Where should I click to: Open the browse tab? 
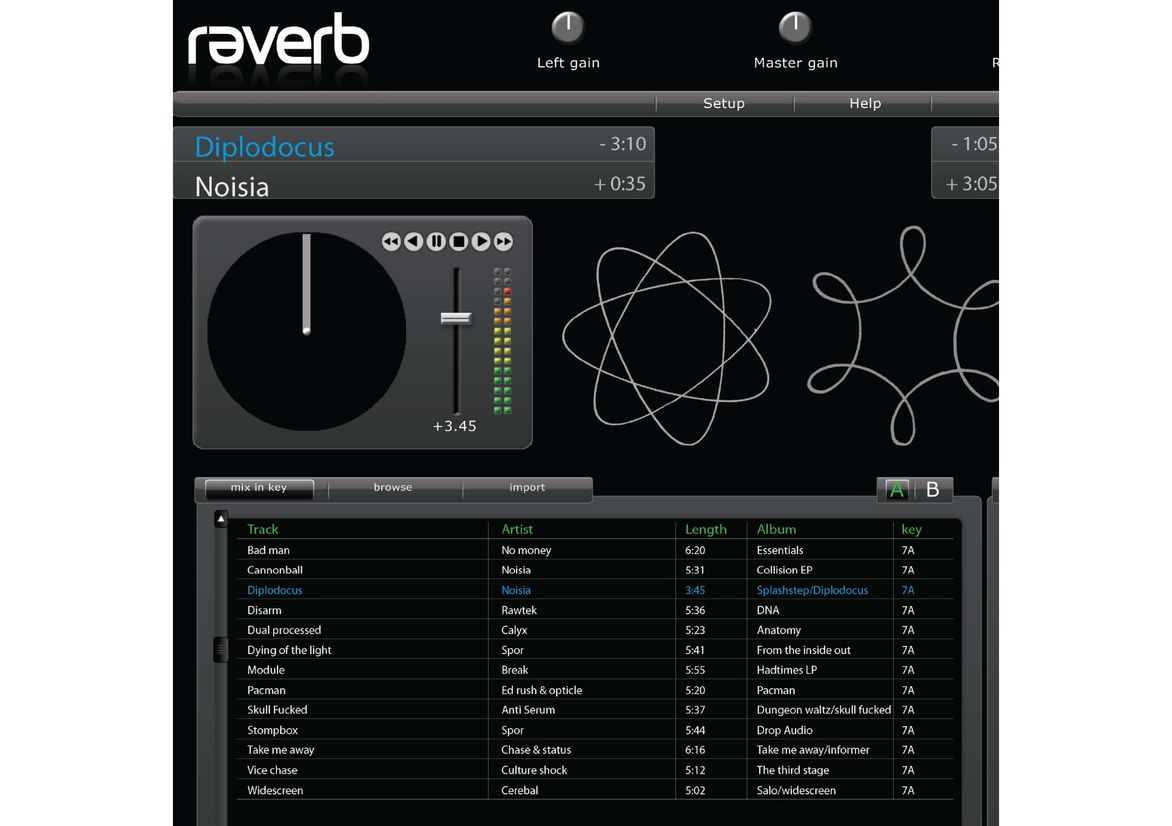tap(393, 488)
